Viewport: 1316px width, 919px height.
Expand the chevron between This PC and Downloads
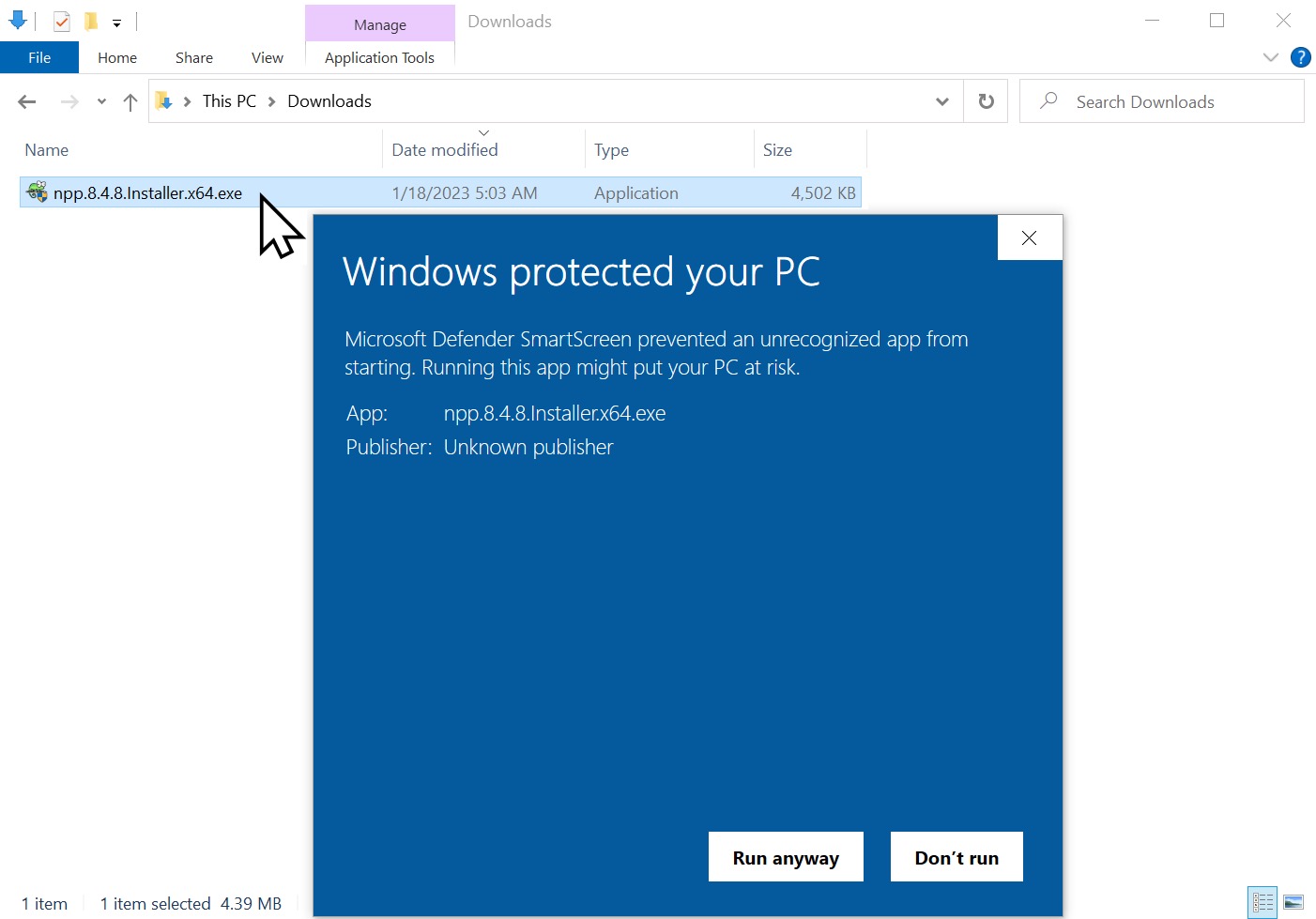click(272, 101)
